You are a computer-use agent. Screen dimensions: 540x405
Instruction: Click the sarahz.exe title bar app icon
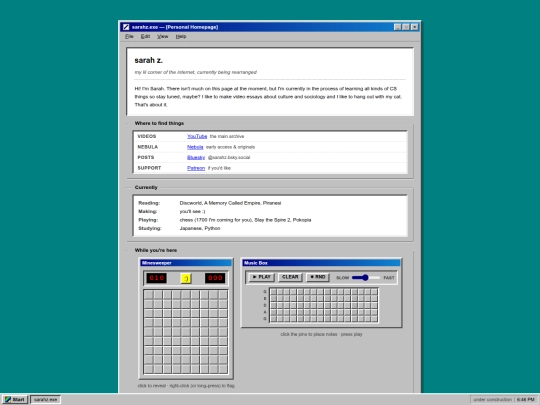point(126,27)
